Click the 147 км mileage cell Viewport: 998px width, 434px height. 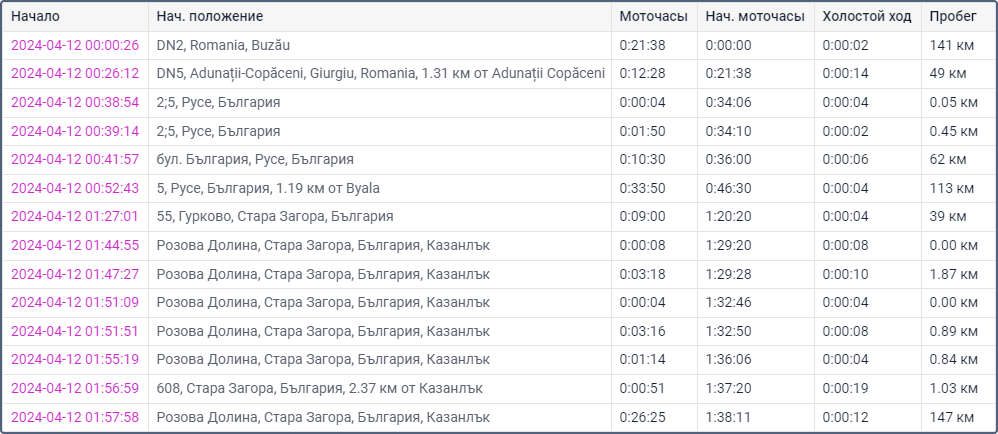point(952,416)
